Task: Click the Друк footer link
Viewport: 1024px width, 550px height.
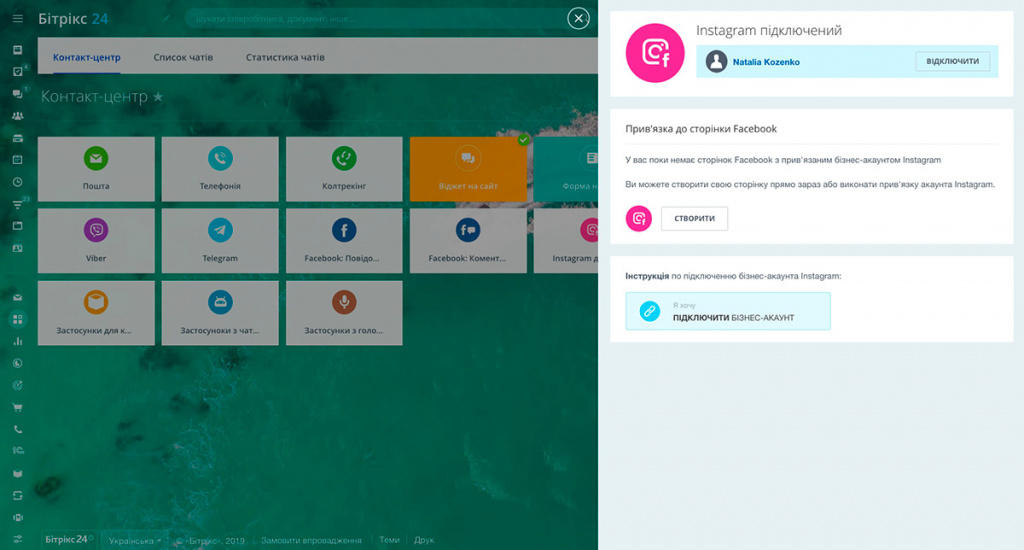Action: tap(424, 540)
